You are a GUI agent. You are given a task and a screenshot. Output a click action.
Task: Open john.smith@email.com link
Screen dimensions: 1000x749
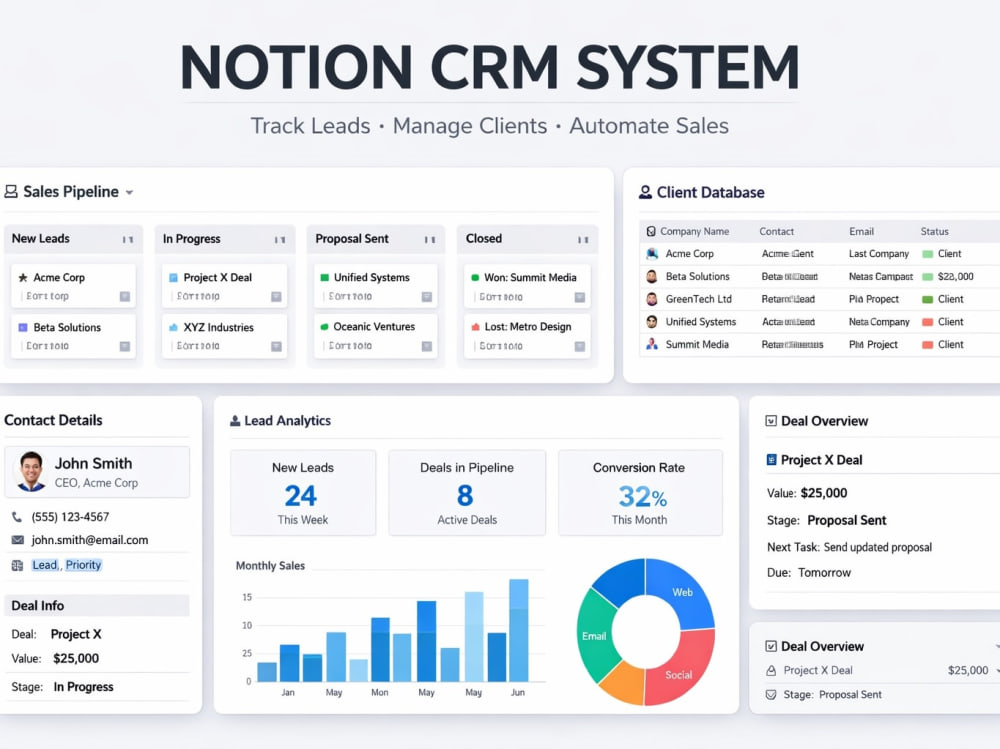[x=90, y=540]
